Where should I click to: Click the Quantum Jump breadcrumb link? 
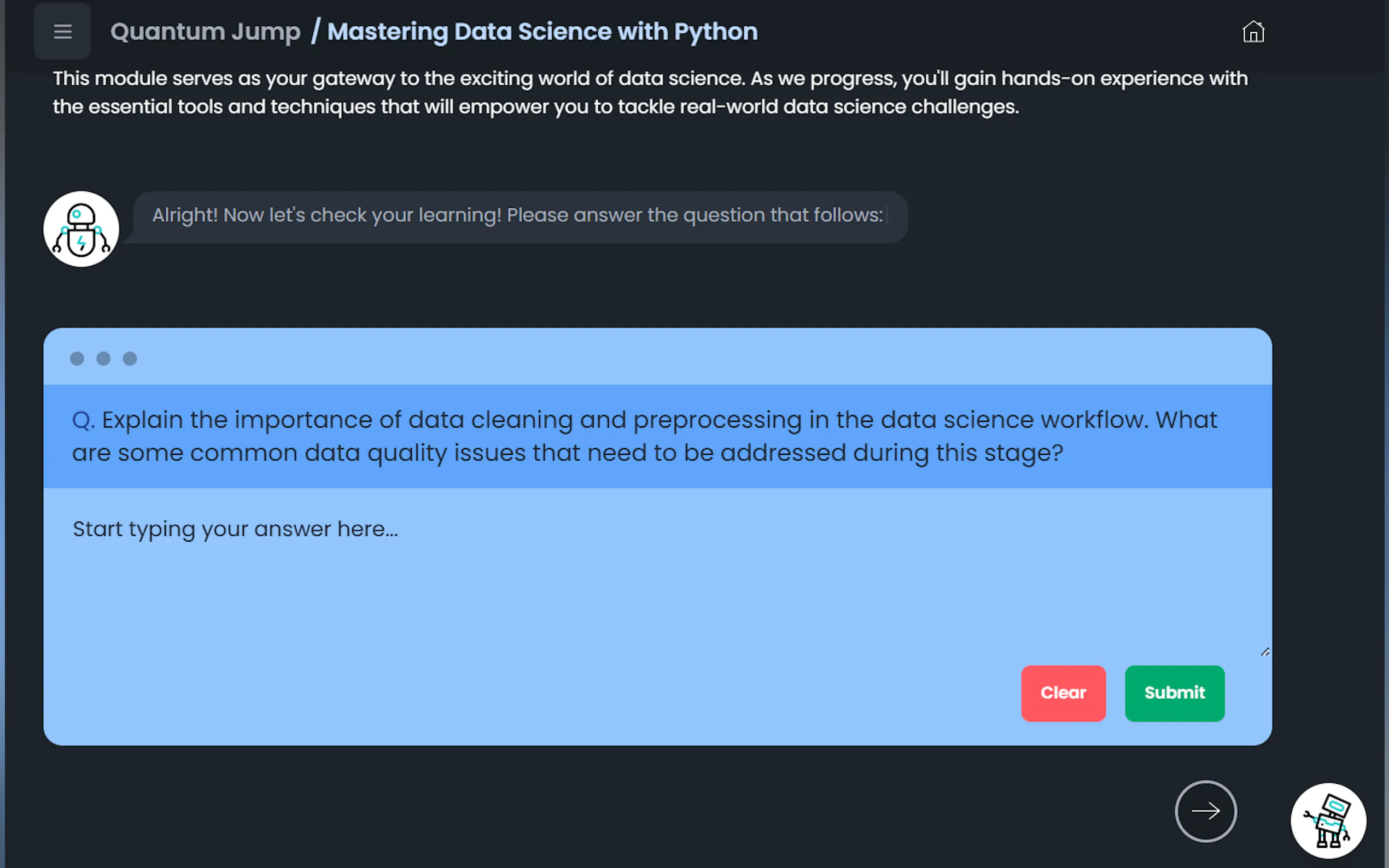[x=205, y=32]
